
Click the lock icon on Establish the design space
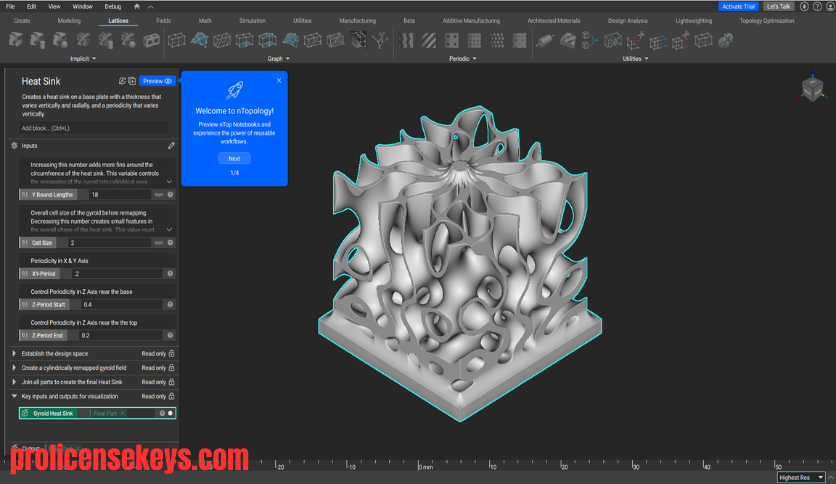pos(171,353)
